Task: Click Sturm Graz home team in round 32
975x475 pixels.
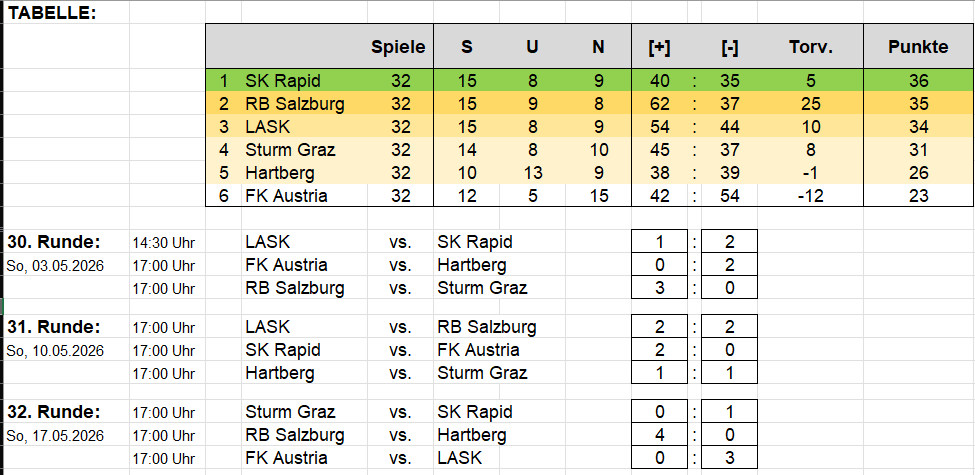Action: [290, 412]
